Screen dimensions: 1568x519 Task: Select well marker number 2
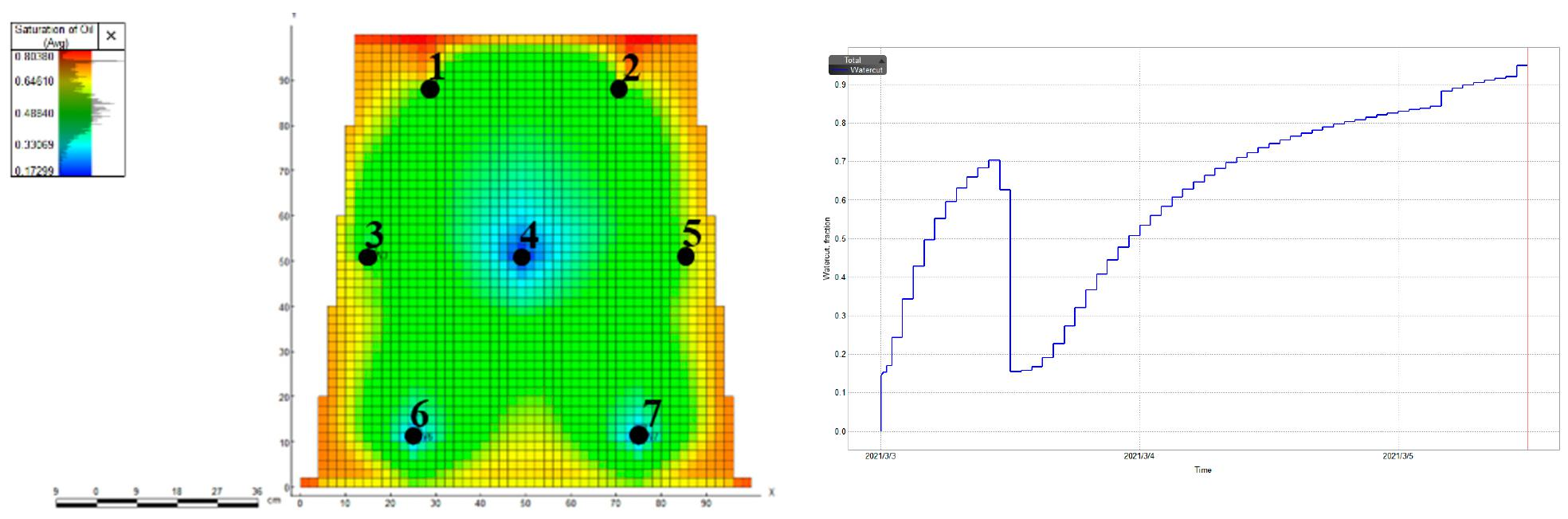tap(619, 88)
